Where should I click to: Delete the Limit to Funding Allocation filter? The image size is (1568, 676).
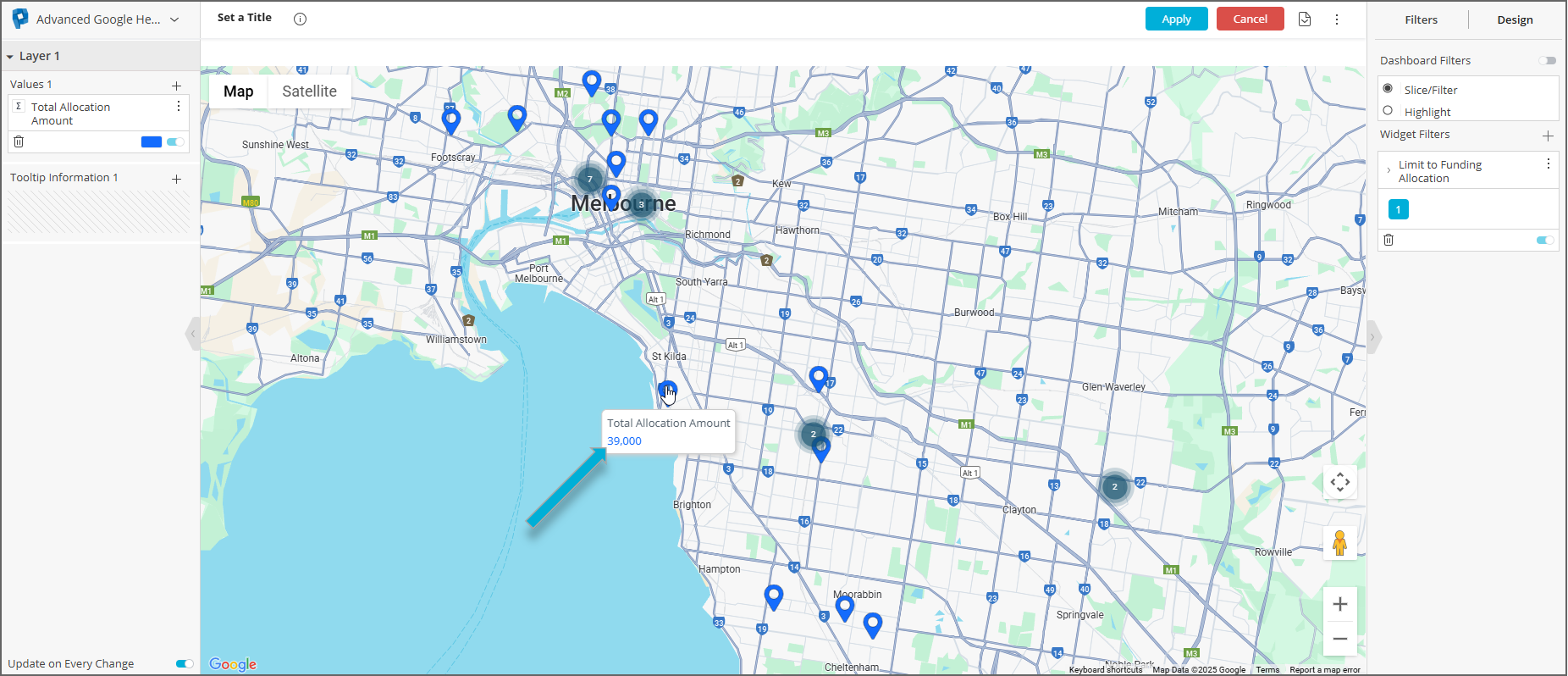click(x=1389, y=240)
